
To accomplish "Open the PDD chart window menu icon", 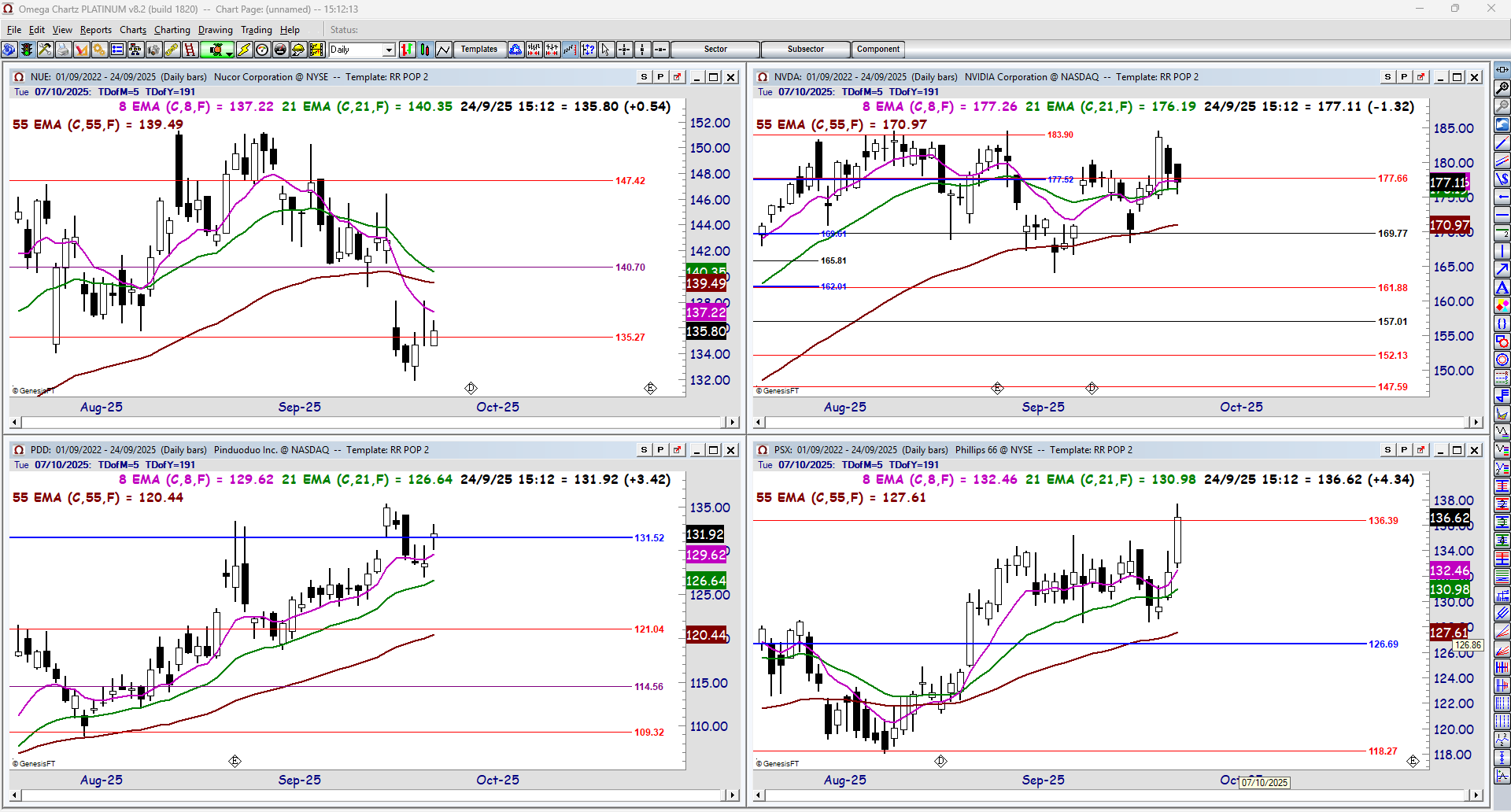I will (x=19, y=450).
